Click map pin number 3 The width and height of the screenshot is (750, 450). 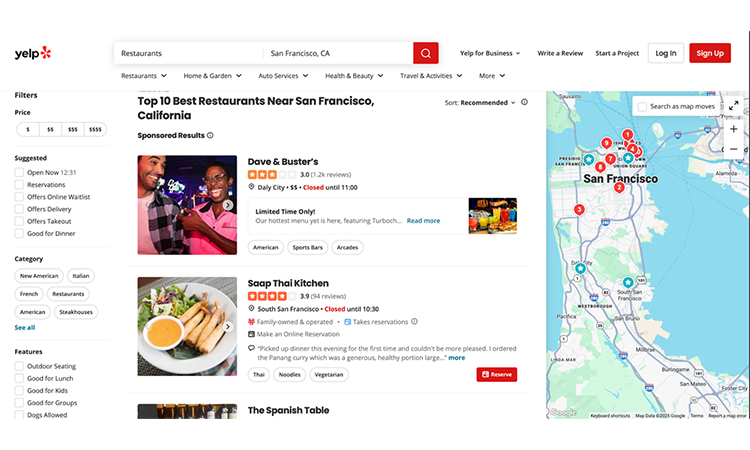pos(579,209)
